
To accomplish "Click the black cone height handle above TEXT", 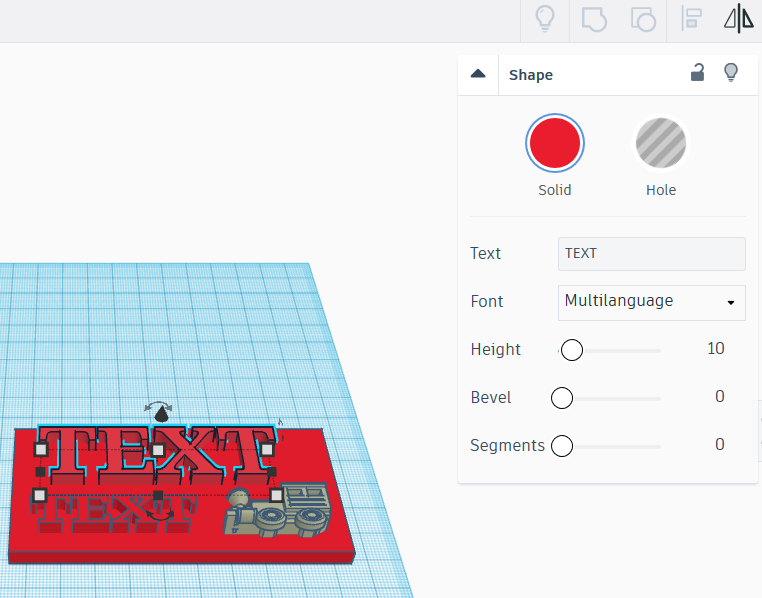I will pos(161,414).
